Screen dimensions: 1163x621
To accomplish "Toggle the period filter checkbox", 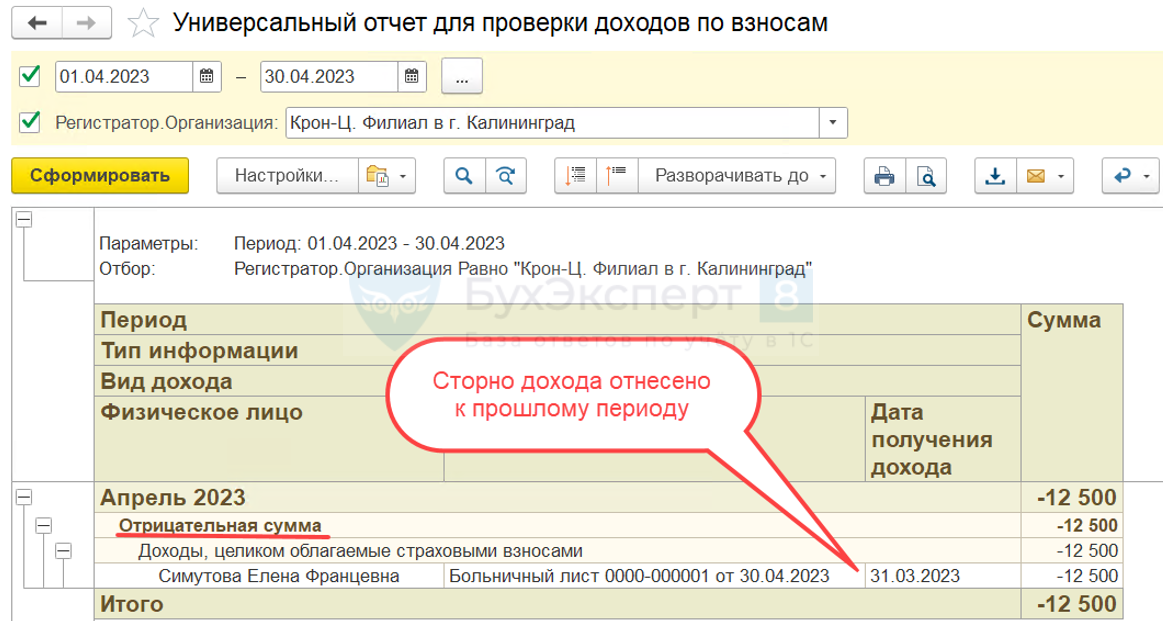I will tap(30, 75).
